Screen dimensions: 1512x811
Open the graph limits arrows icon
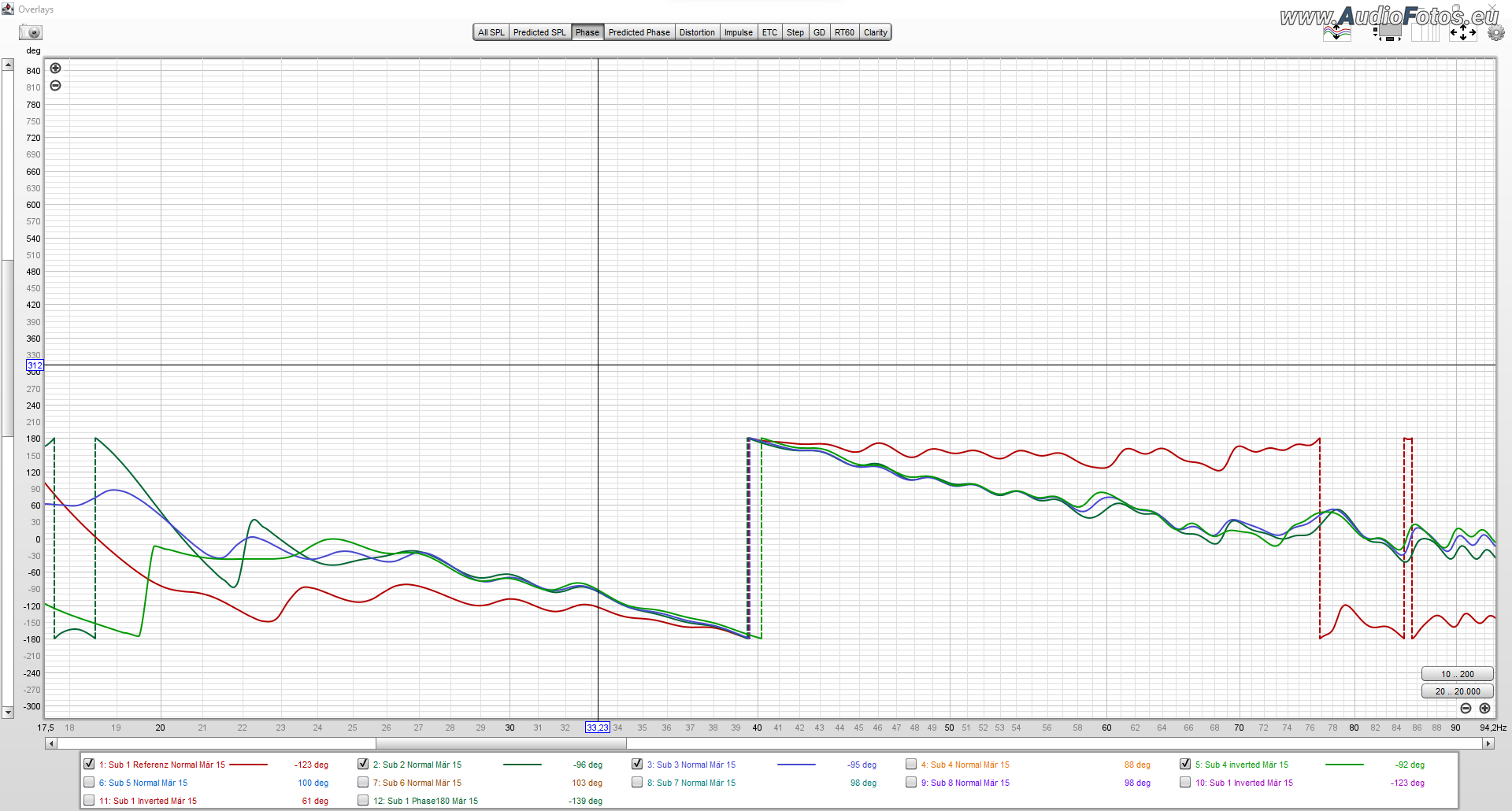(x=1462, y=32)
